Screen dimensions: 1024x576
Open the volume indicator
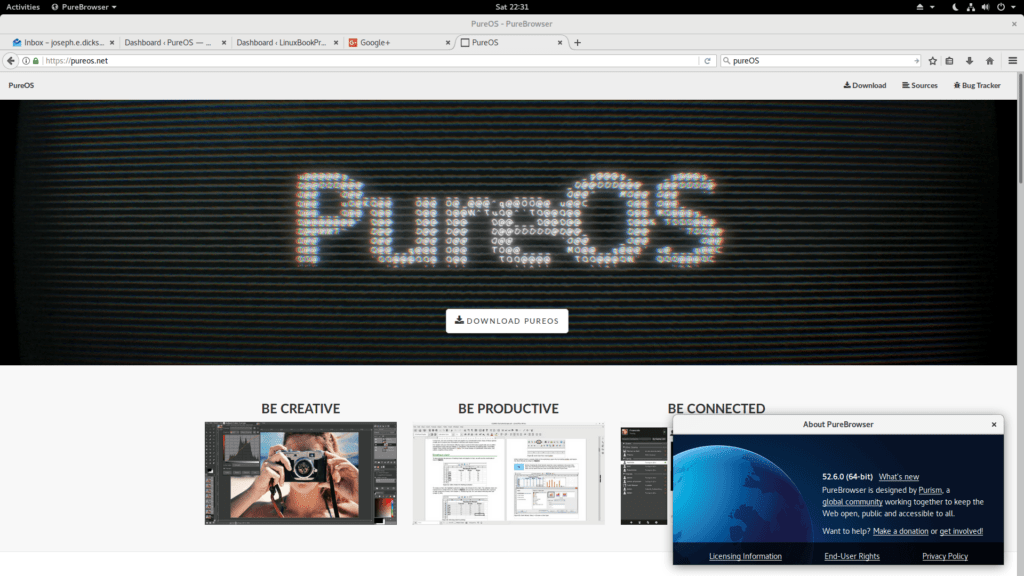[985, 7]
